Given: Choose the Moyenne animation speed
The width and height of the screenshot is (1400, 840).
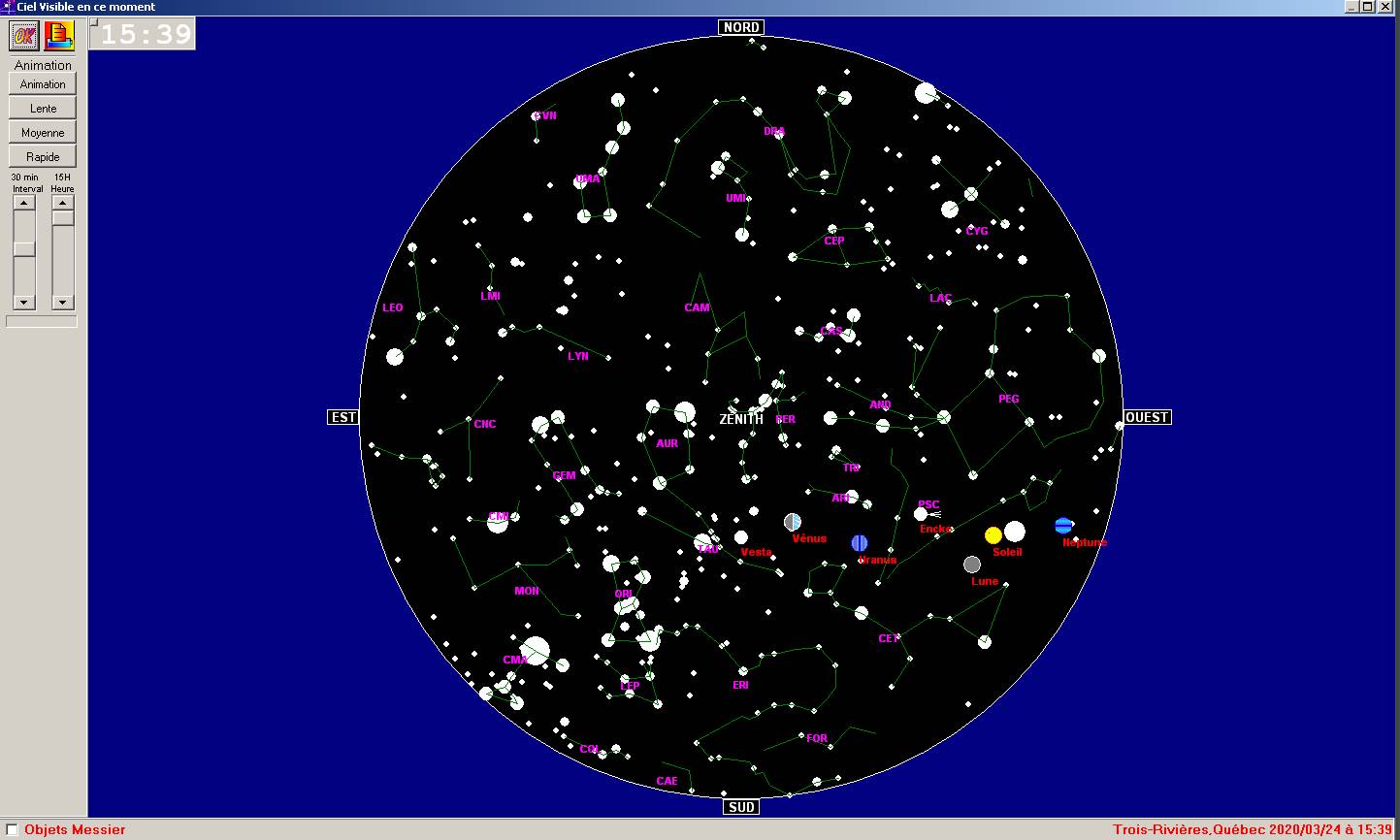Looking at the screenshot, I should 43,133.
